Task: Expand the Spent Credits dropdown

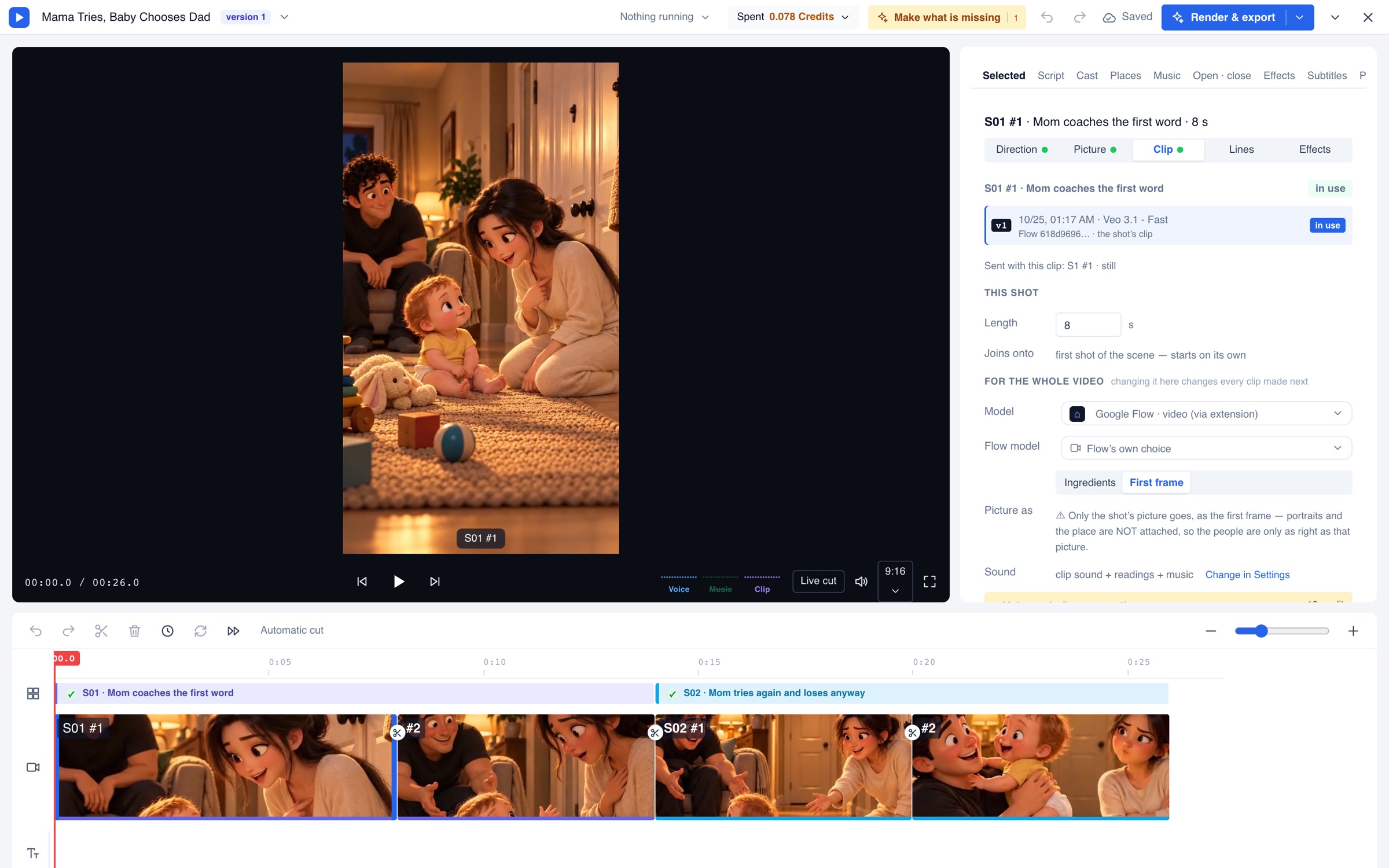Action: 793,17
